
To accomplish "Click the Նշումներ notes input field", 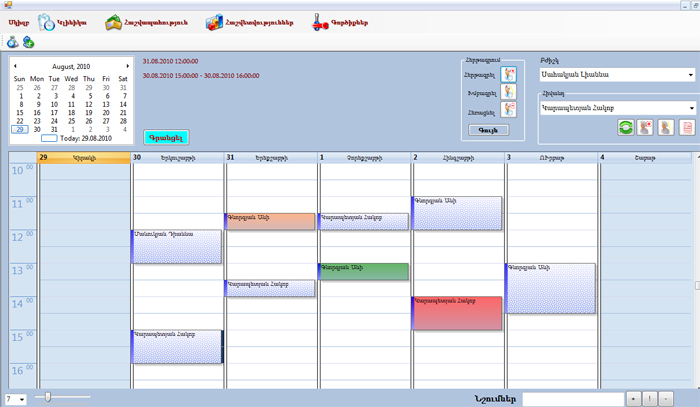I will pos(571,398).
